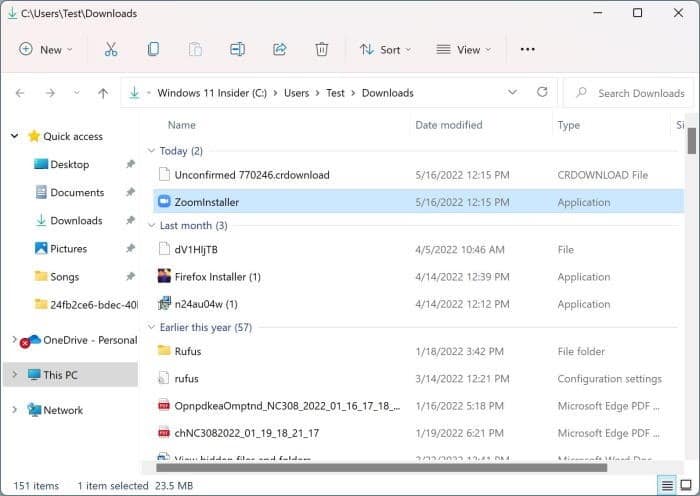700x496 pixels.
Task: Click 4/5/2022 10:46 AM date text
Action: coord(460,250)
